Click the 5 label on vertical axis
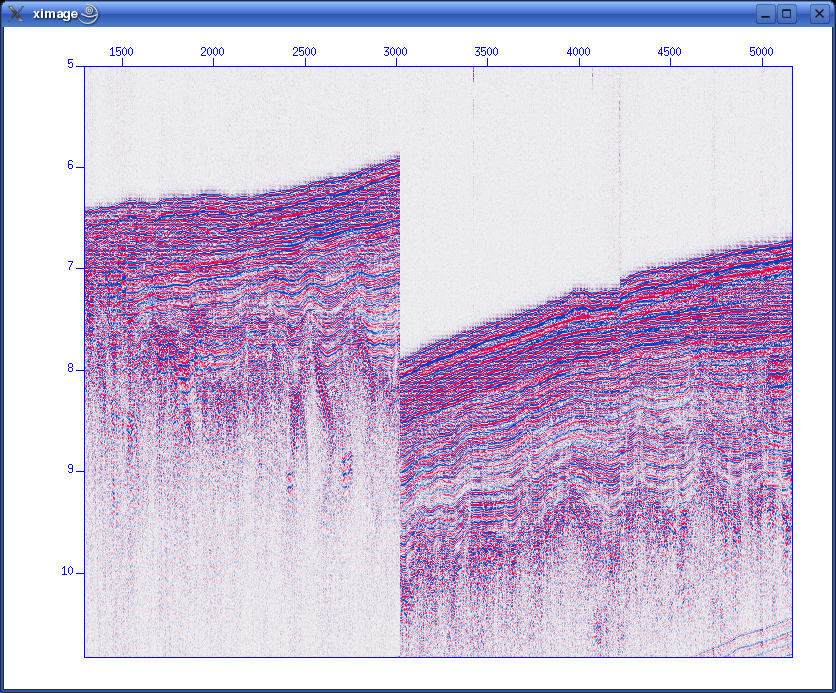This screenshot has width=836, height=693. coord(70,64)
